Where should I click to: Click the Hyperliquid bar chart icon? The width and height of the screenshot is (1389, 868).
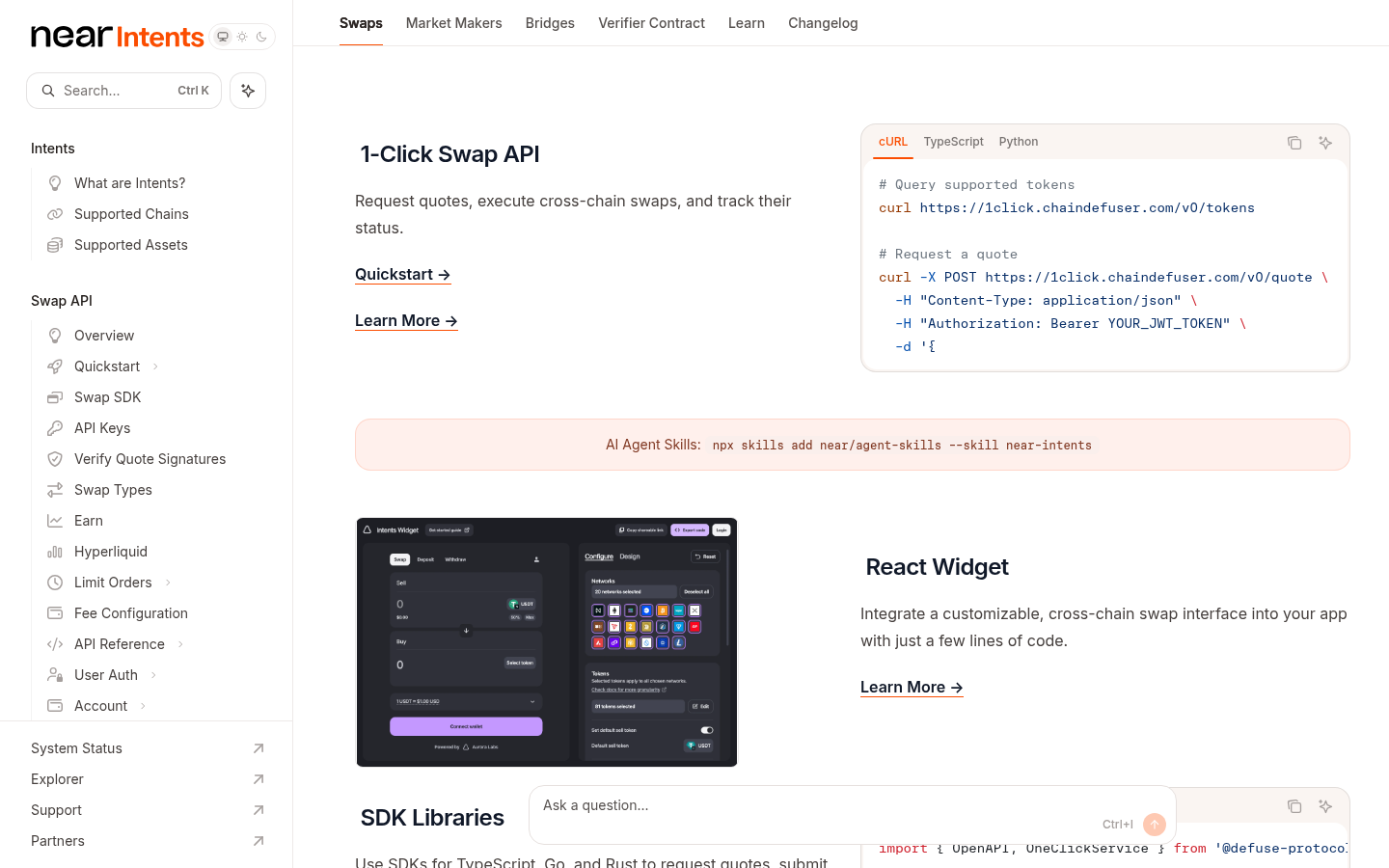[55, 552]
